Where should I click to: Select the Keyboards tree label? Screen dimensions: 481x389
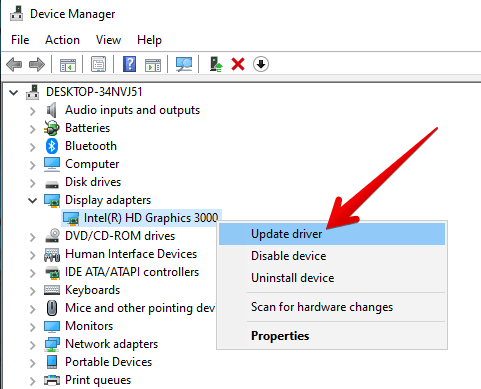[93, 290]
